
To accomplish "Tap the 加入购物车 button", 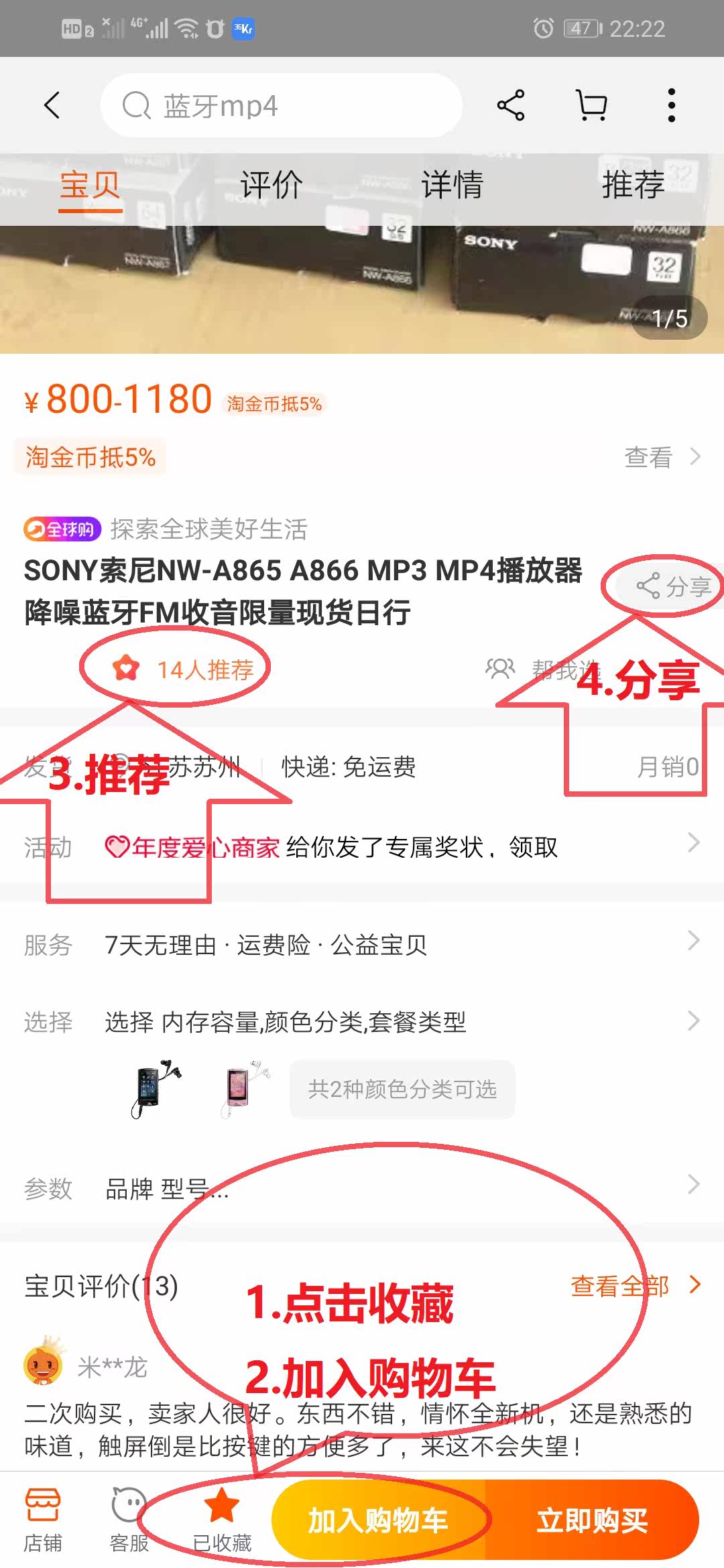I will pyautogui.click(x=378, y=1520).
